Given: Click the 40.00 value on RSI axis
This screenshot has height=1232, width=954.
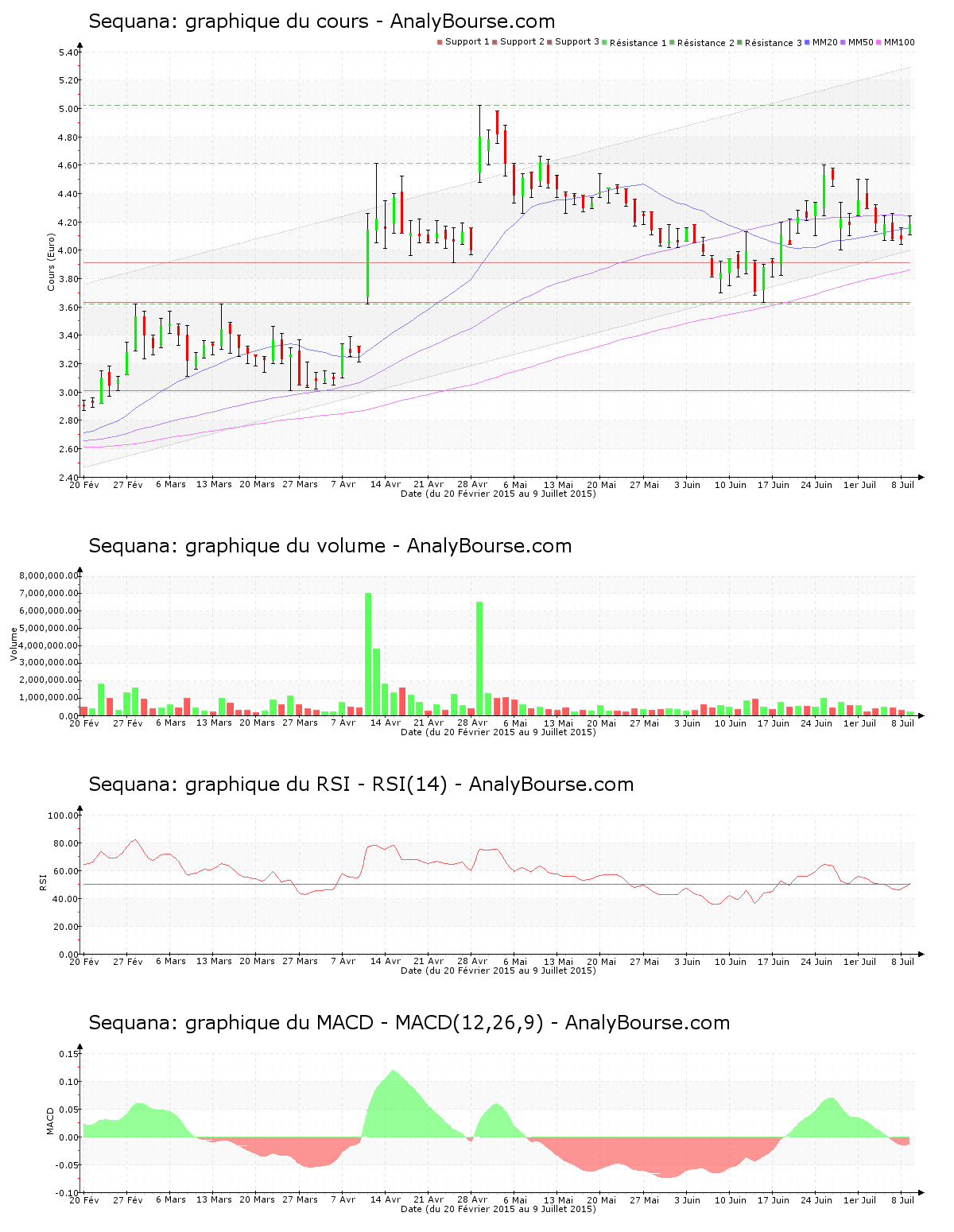Looking at the screenshot, I should click(x=66, y=899).
